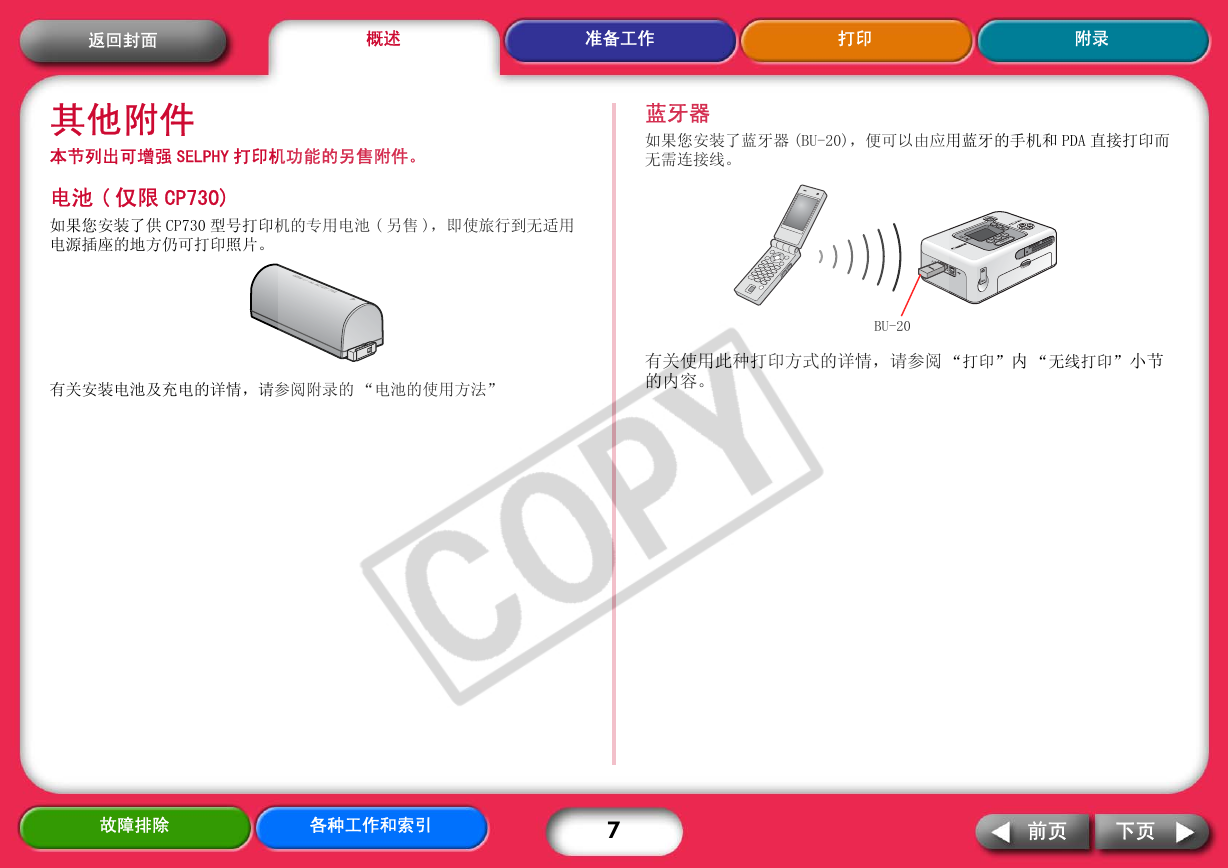Open the 附录 tab

click(1092, 40)
